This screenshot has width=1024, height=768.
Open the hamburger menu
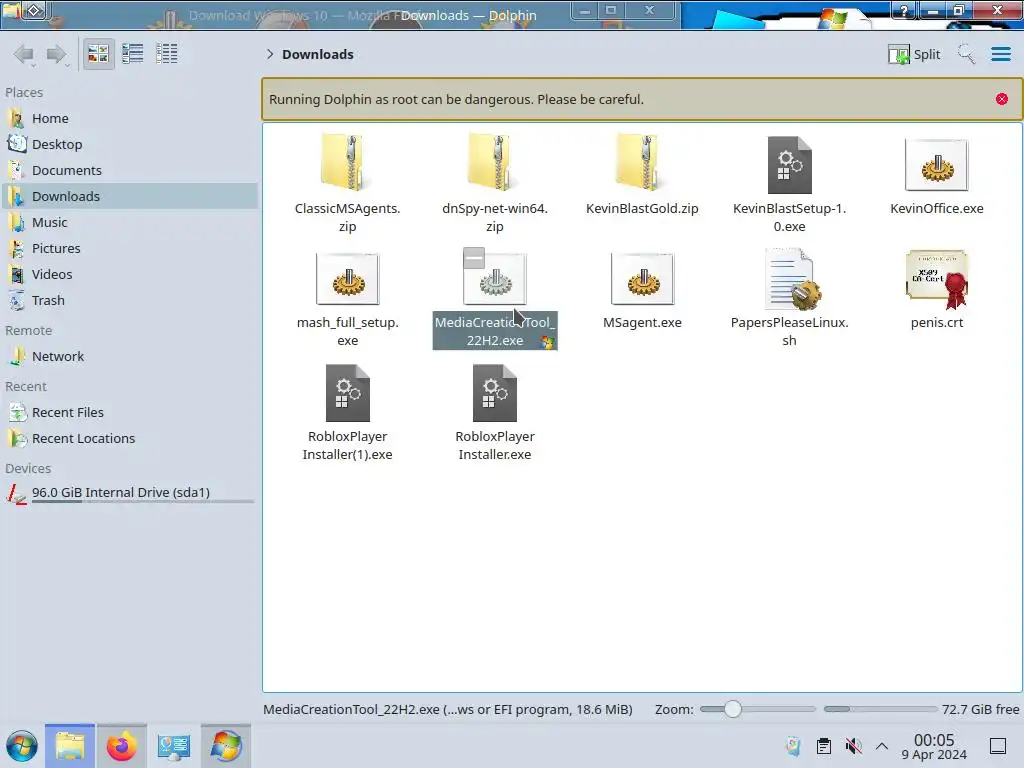[1000, 54]
